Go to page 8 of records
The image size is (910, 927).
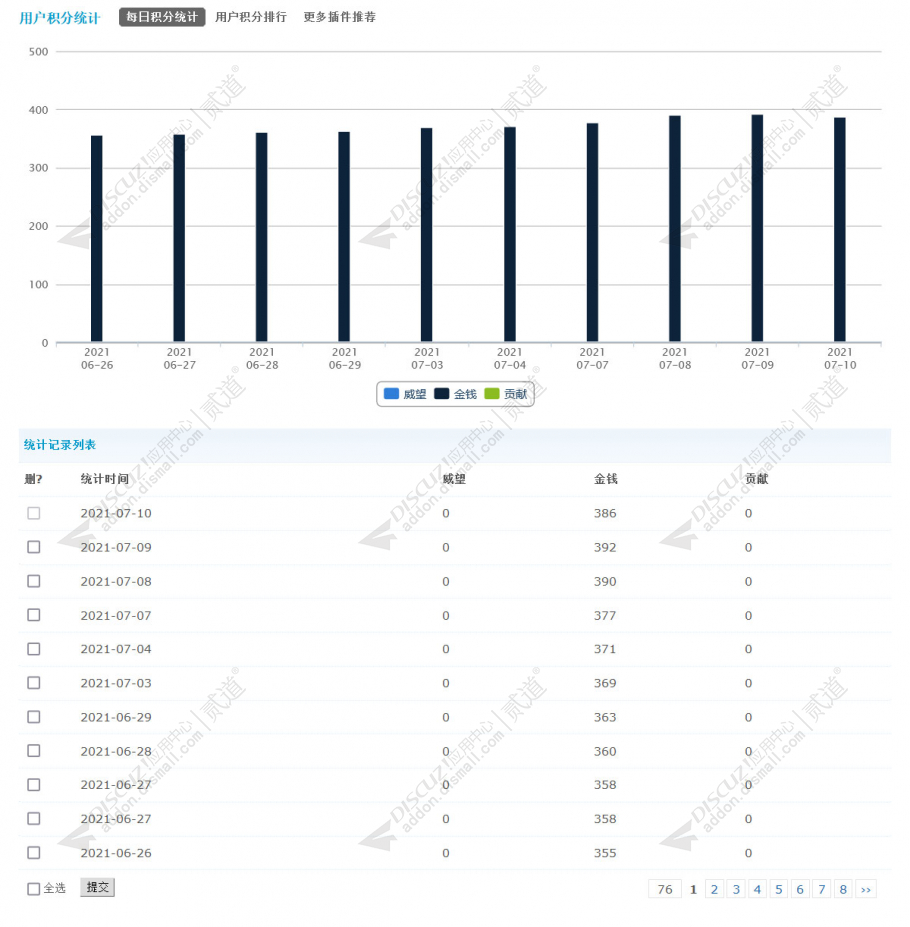pyautogui.click(x=843, y=889)
